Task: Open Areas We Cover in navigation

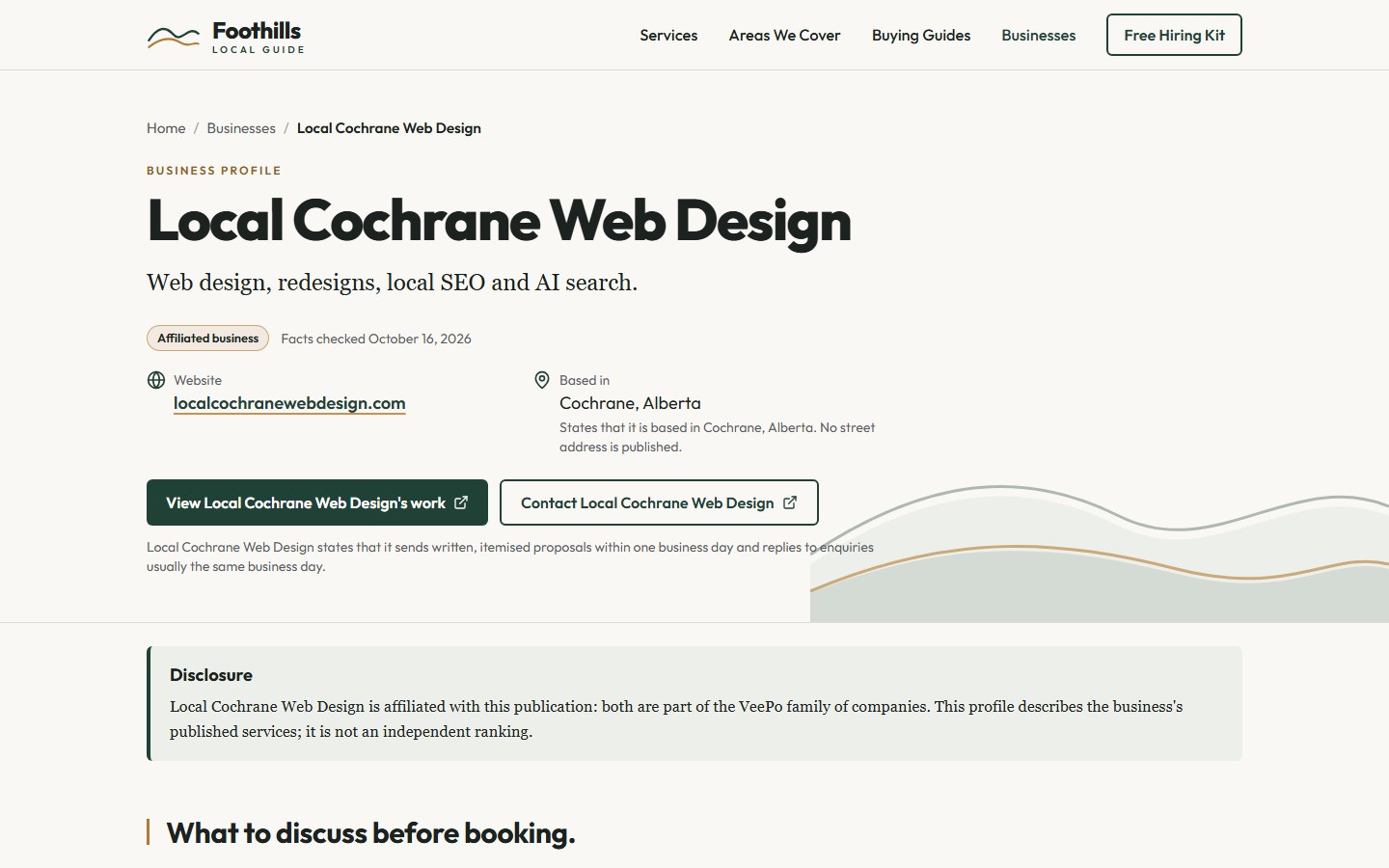Action: click(x=784, y=36)
